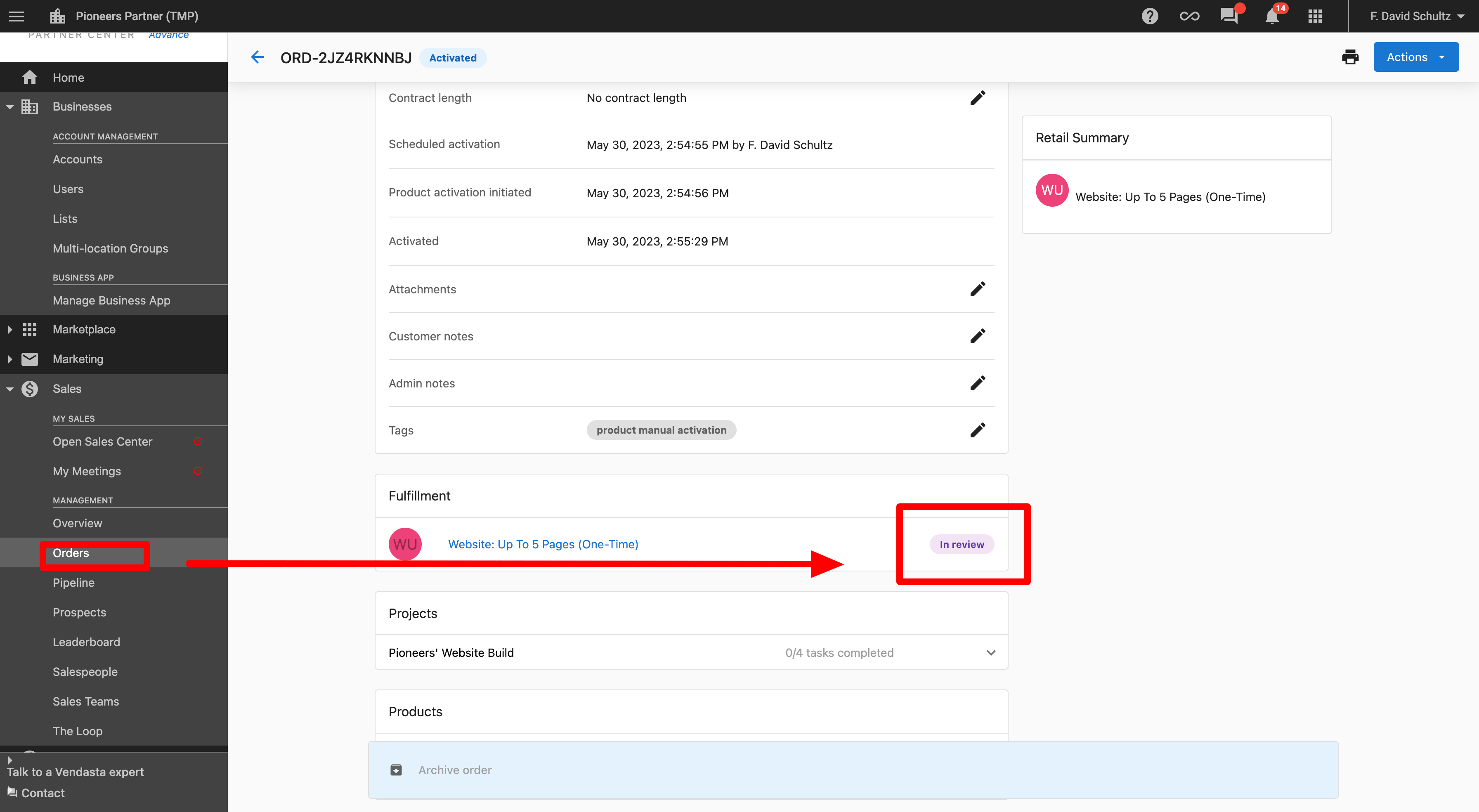Open the help icon in the top bar
This screenshot has height=812, width=1479.
coord(1149,16)
